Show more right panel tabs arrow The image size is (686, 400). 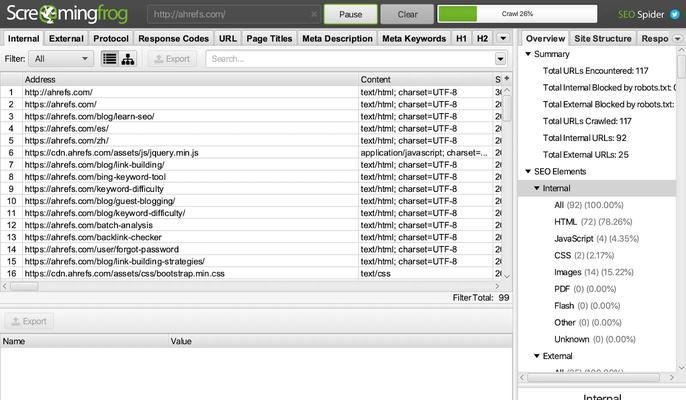click(678, 39)
